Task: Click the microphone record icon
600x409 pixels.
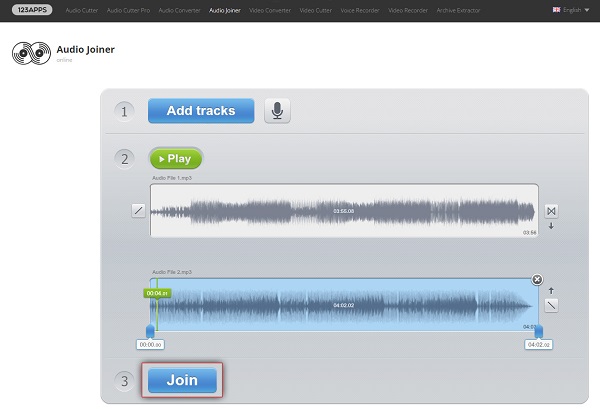Action: point(277,111)
